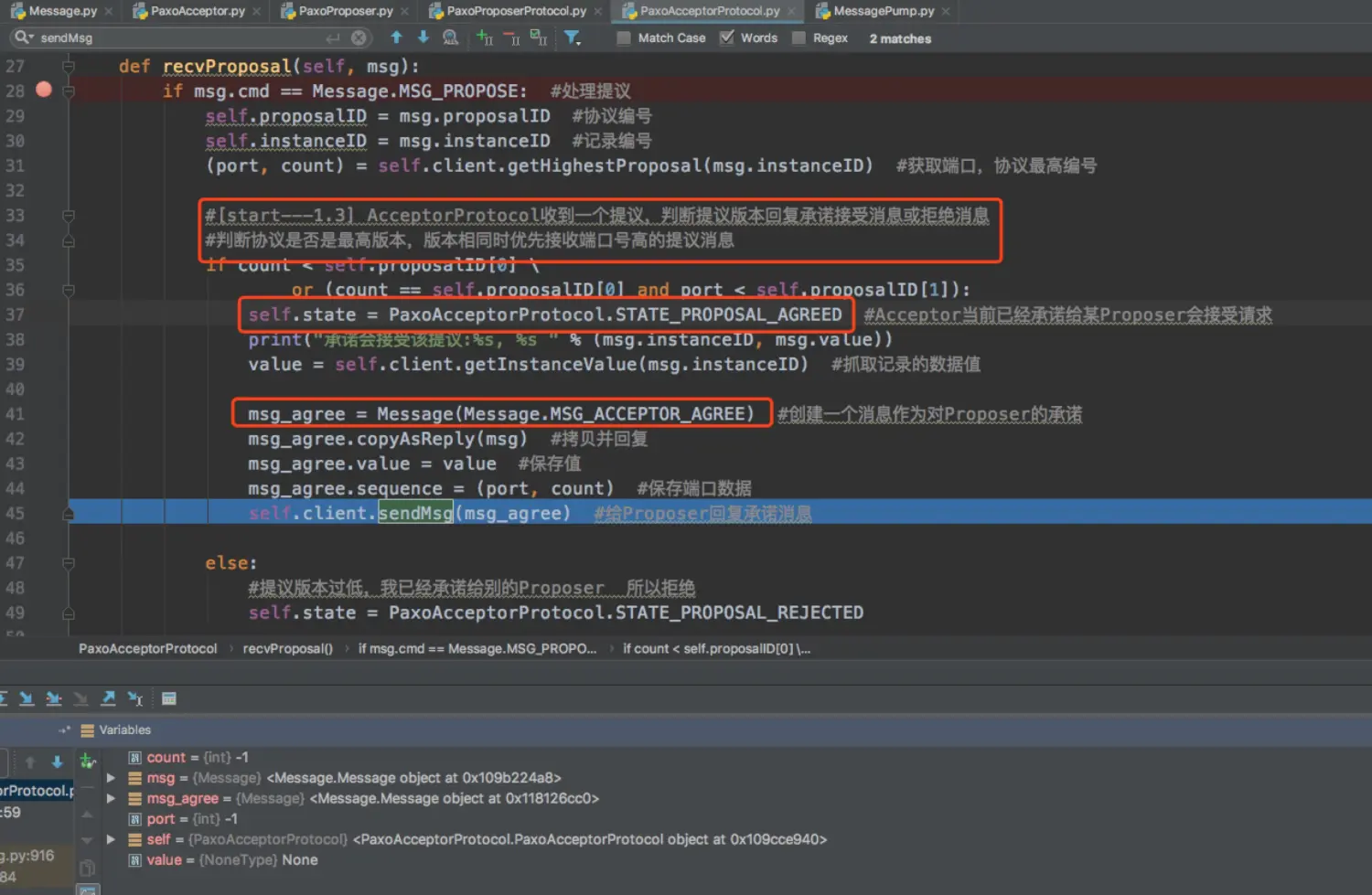Add a new watch in Variables
This screenshot has height=895, width=1372.
pos(88,761)
